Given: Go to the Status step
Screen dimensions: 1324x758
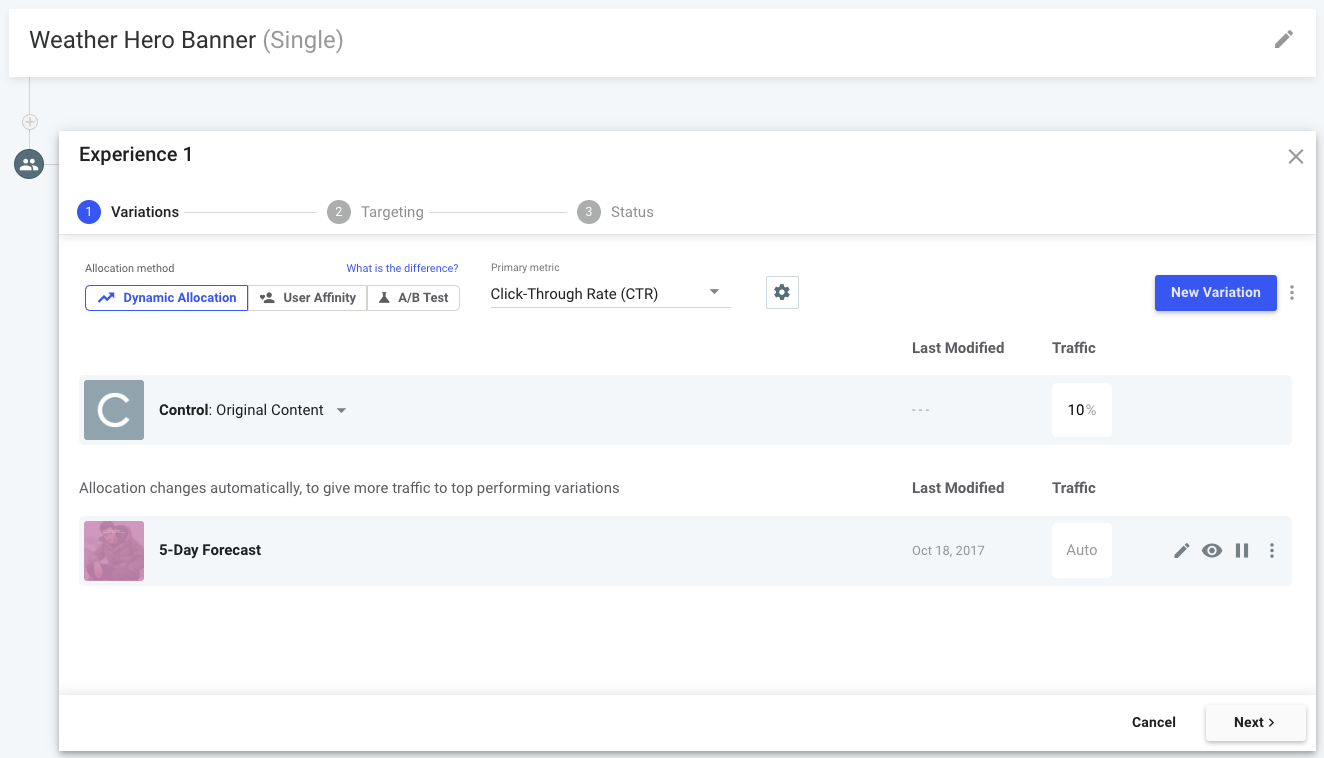Looking at the screenshot, I should (616, 212).
